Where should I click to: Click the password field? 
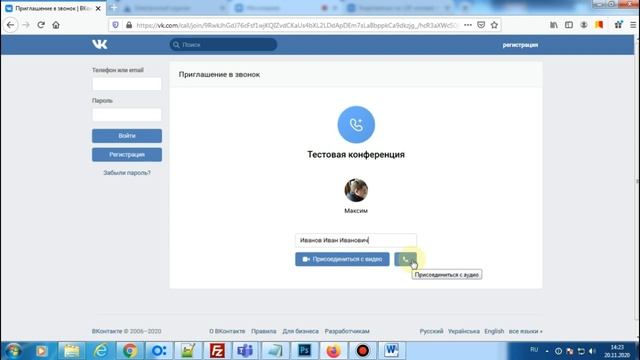(127, 115)
